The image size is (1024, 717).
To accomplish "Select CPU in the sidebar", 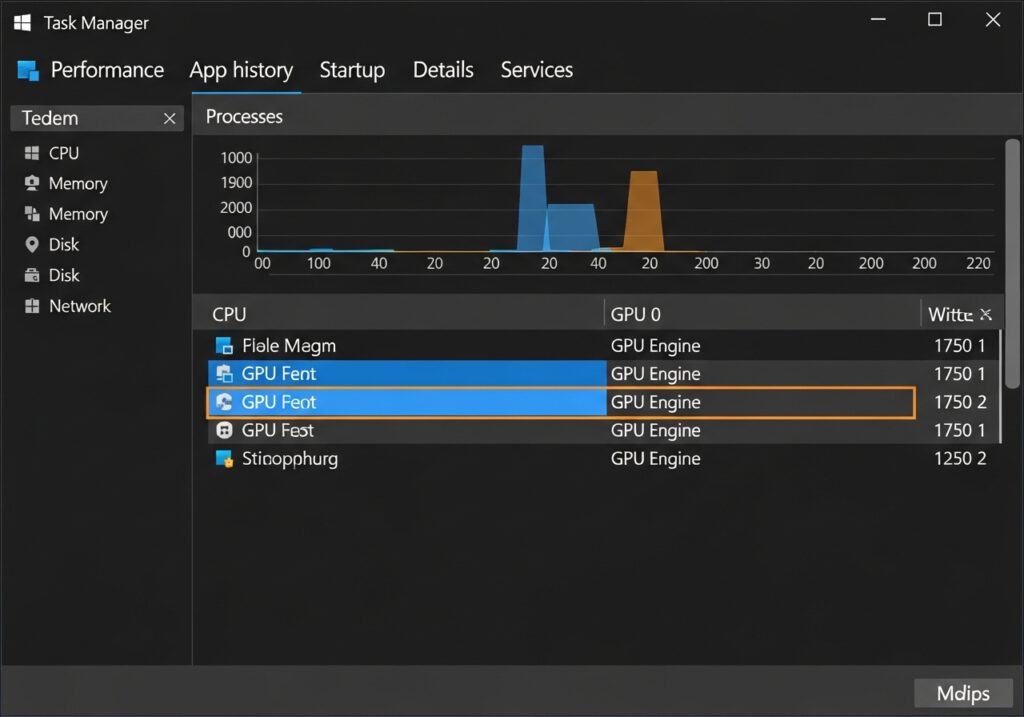I will click(64, 153).
